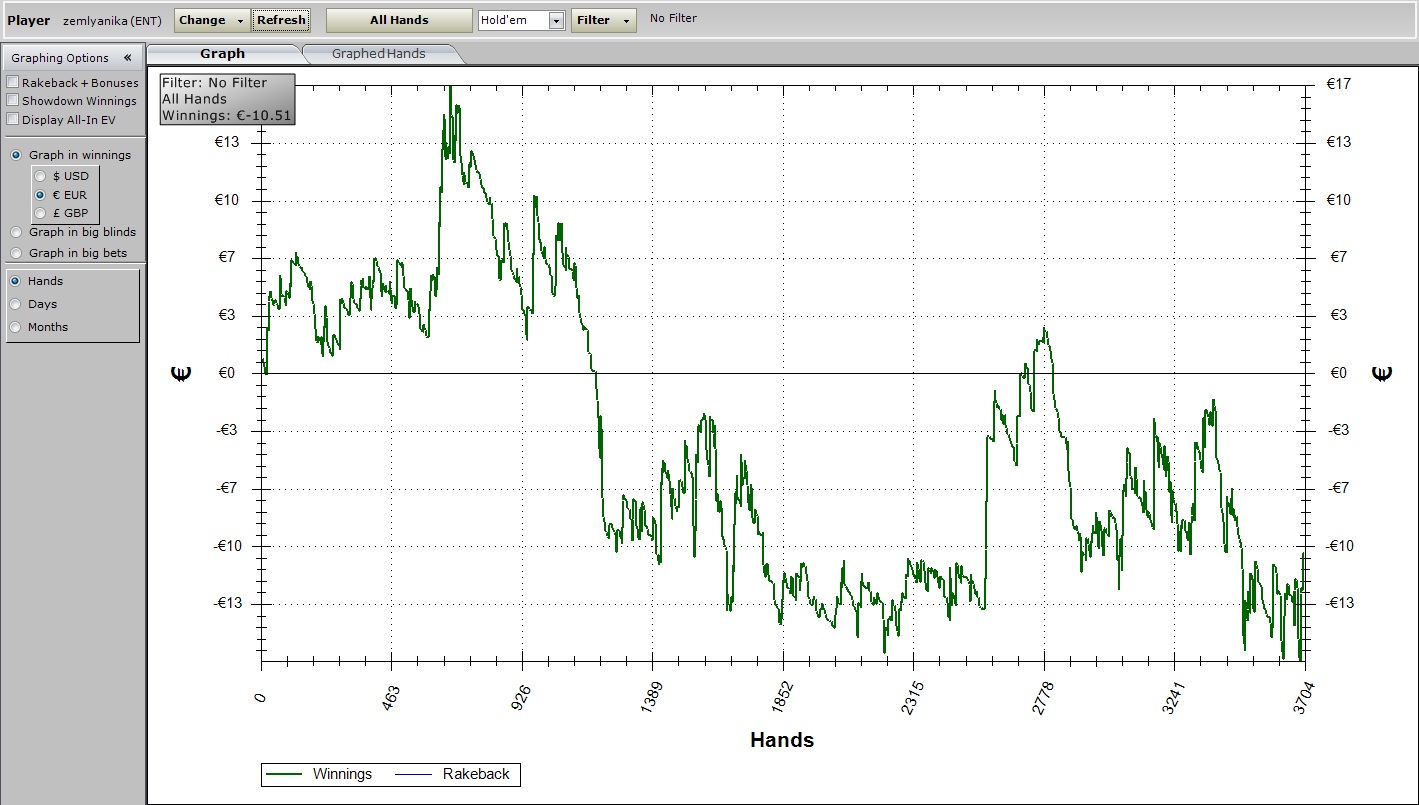Collapse the Graphing Options panel
The height and width of the screenshot is (805, 1419).
pyautogui.click(x=127, y=58)
